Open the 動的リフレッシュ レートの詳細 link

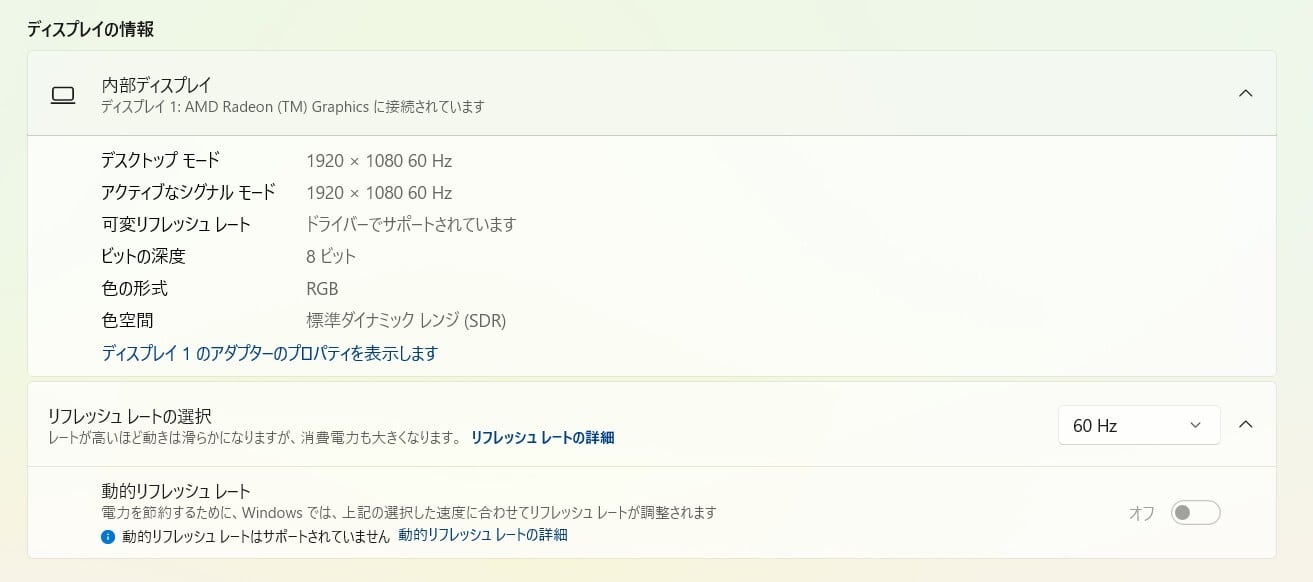pyautogui.click(x=482, y=535)
